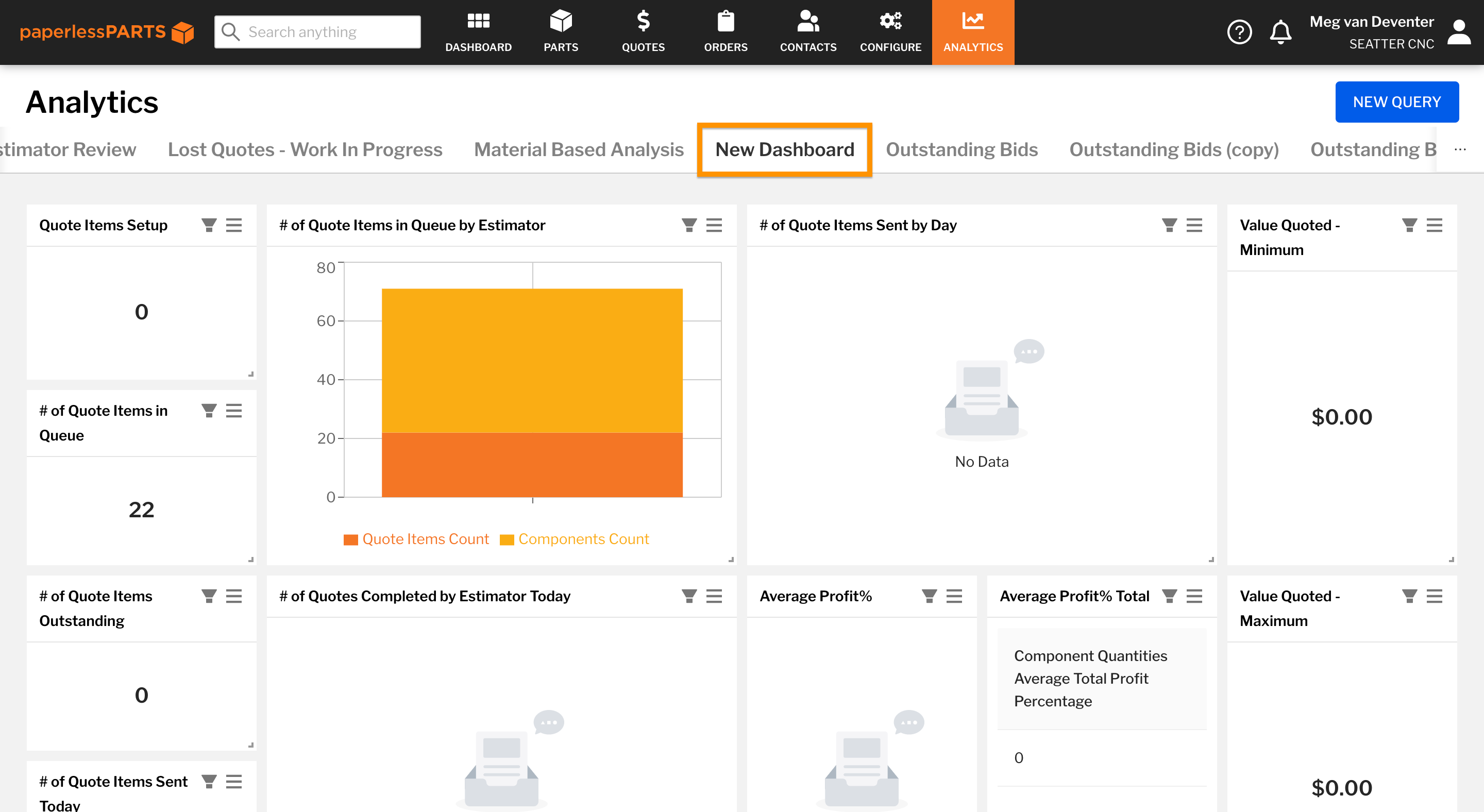Screen dimensions: 1484x812
Task: Click the paperlessPARTS logo
Action: pyautogui.click(x=107, y=31)
